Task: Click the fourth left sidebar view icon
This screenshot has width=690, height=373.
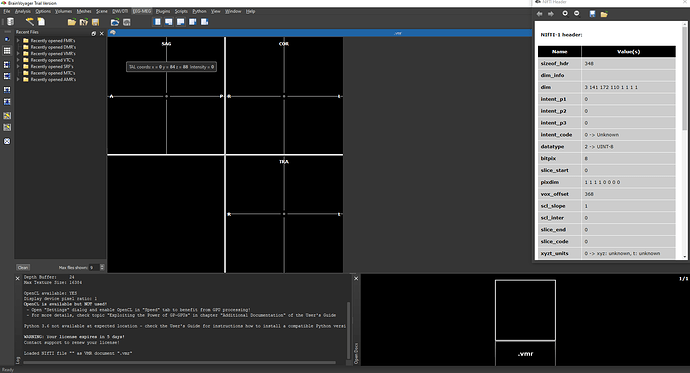Action: [7, 76]
